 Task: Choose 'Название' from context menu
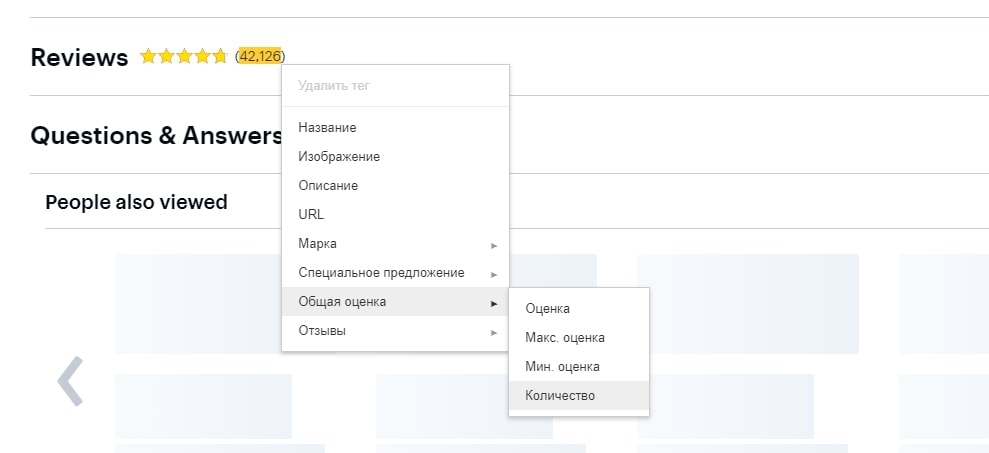point(327,128)
